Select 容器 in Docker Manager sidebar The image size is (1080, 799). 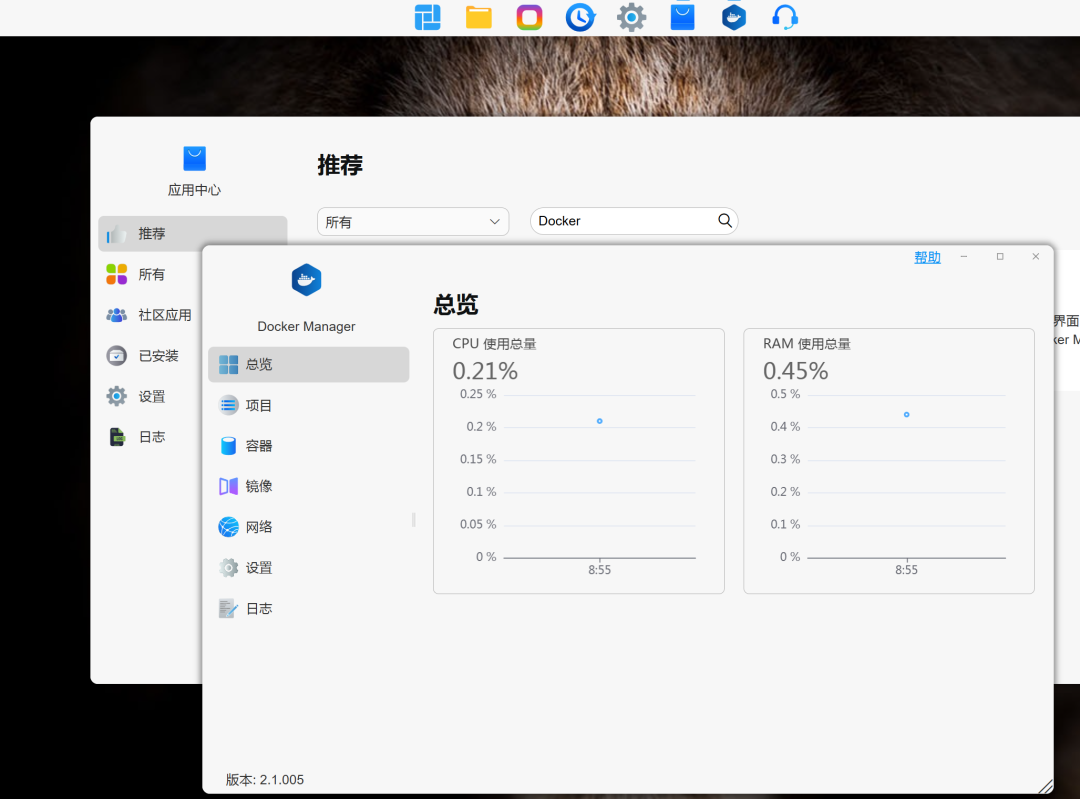[258, 446]
